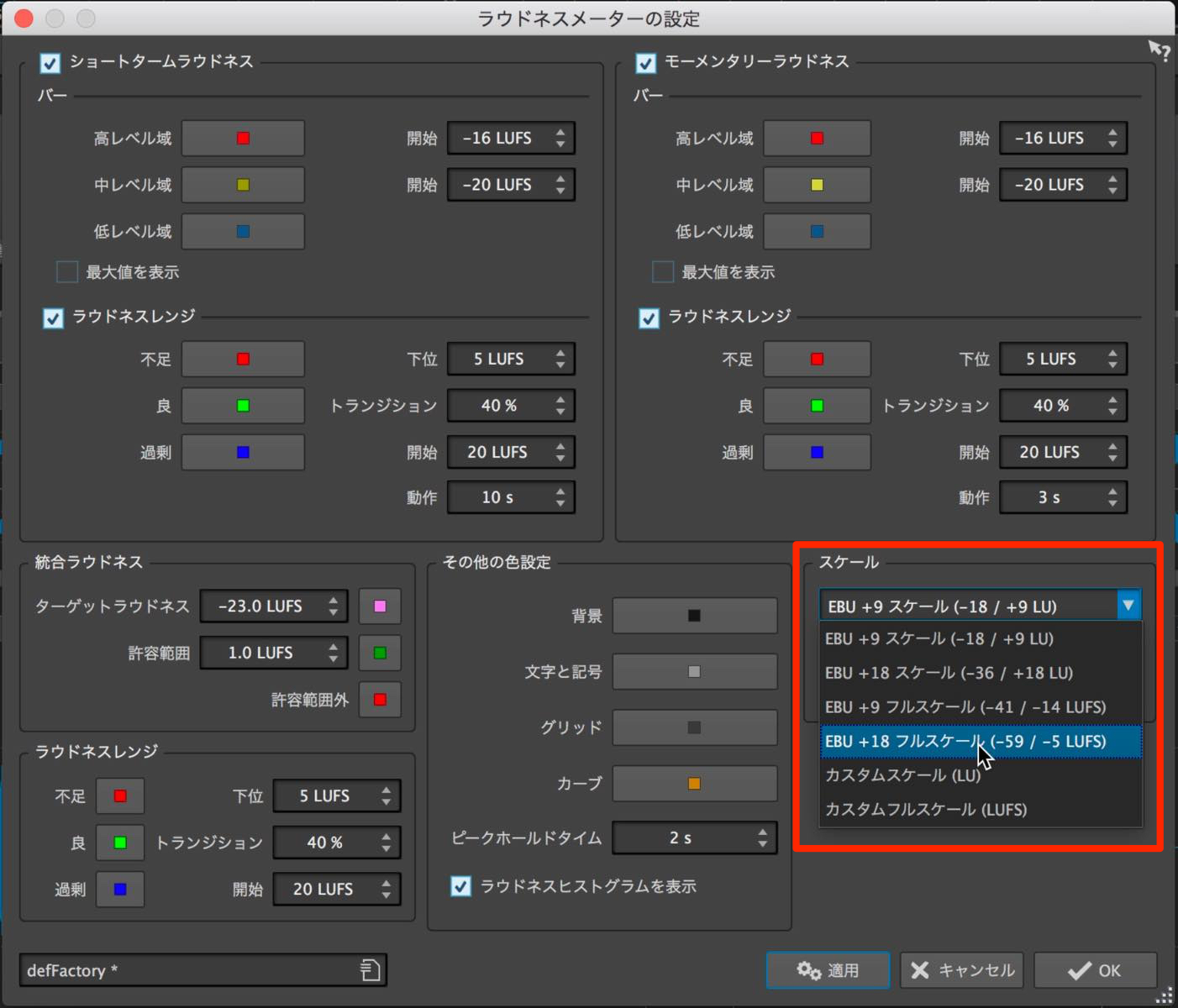
Task: Adjust short-term 中レベル域 開始 -20 LUFS stepper
Action: pos(560,185)
